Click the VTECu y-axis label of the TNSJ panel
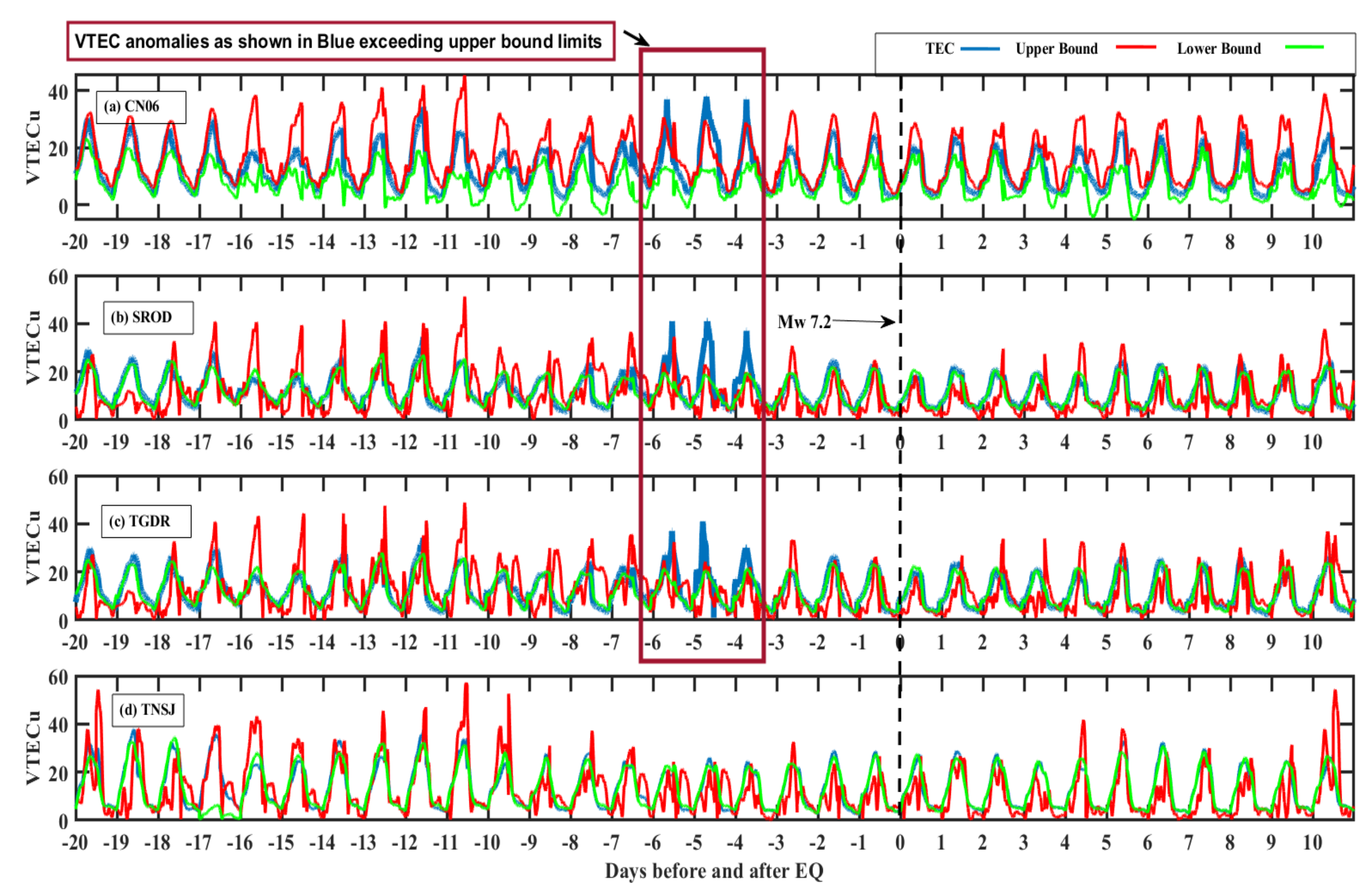This screenshot has height=894, width=1372. pos(34,748)
